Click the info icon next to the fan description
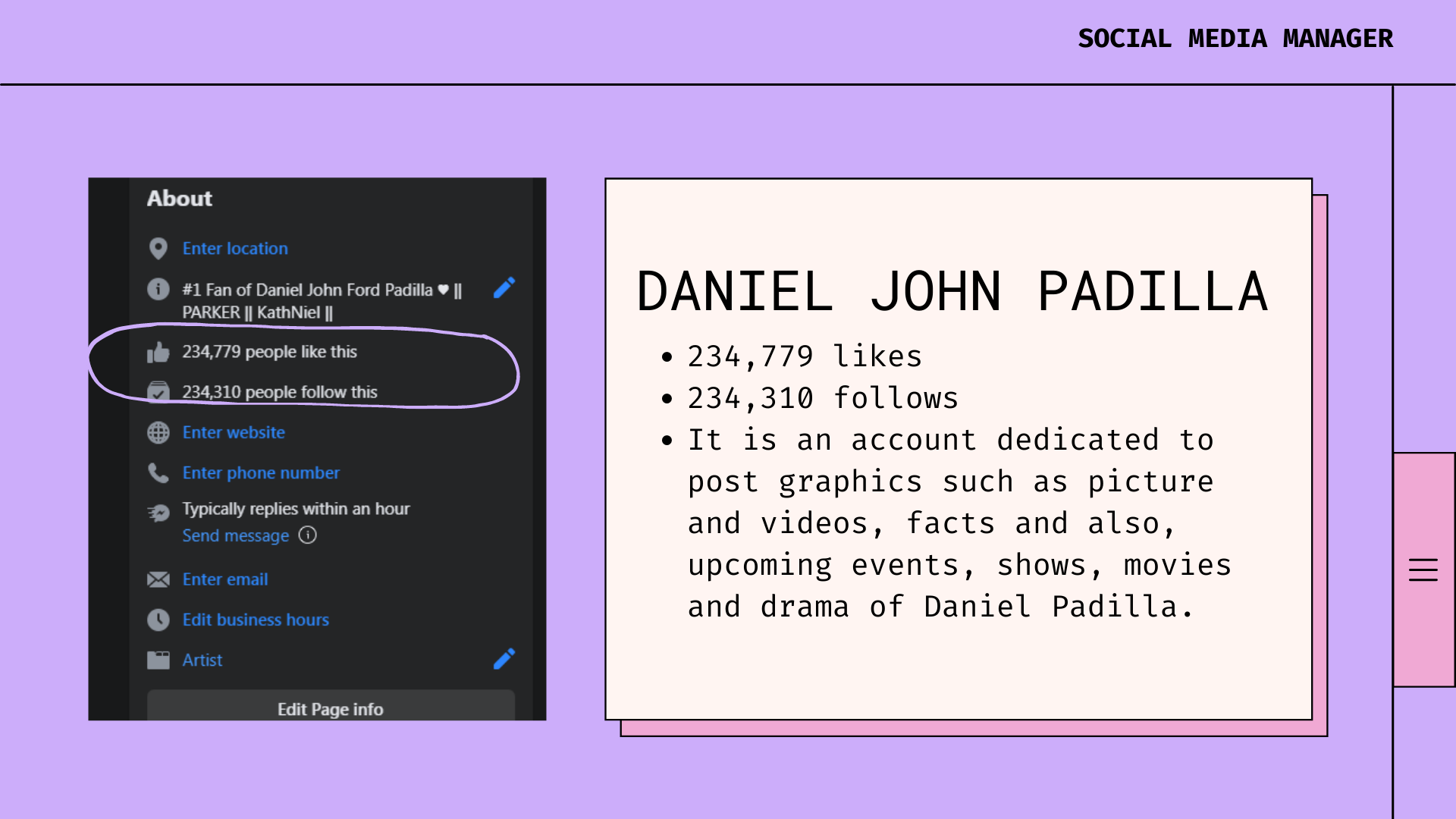Image resolution: width=1456 pixels, height=819 pixels. click(158, 289)
